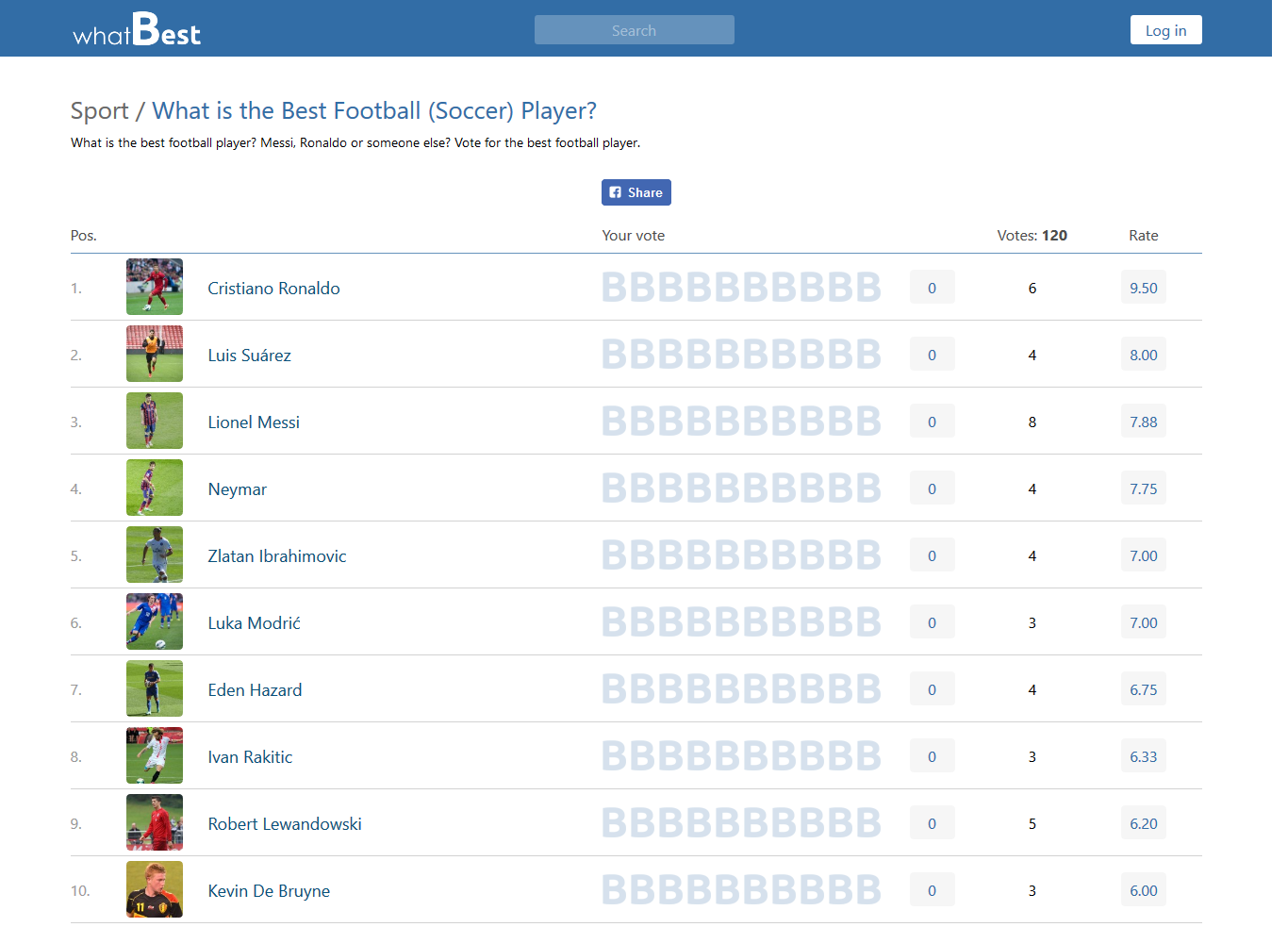Image resolution: width=1288 pixels, height=927 pixels.
Task: Give Lionel Messi a first-B rating
Action: click(x=615, y=422)
